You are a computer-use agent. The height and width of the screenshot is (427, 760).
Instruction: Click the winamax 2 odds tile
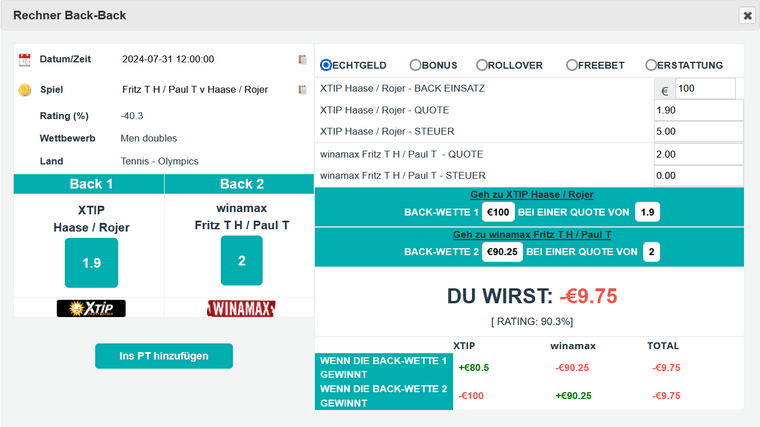[241, 261]
